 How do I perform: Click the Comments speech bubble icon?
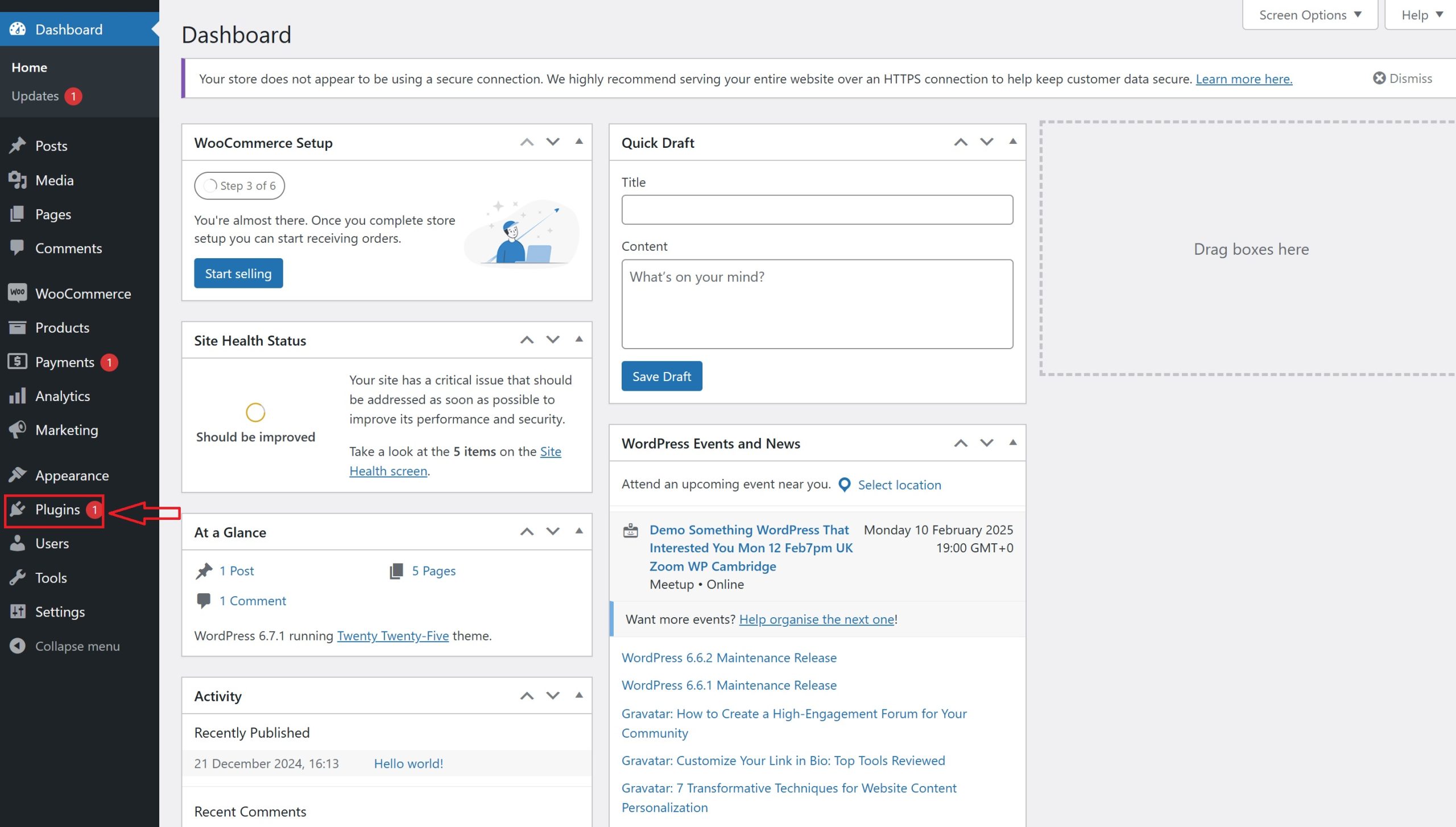point(18,248)
